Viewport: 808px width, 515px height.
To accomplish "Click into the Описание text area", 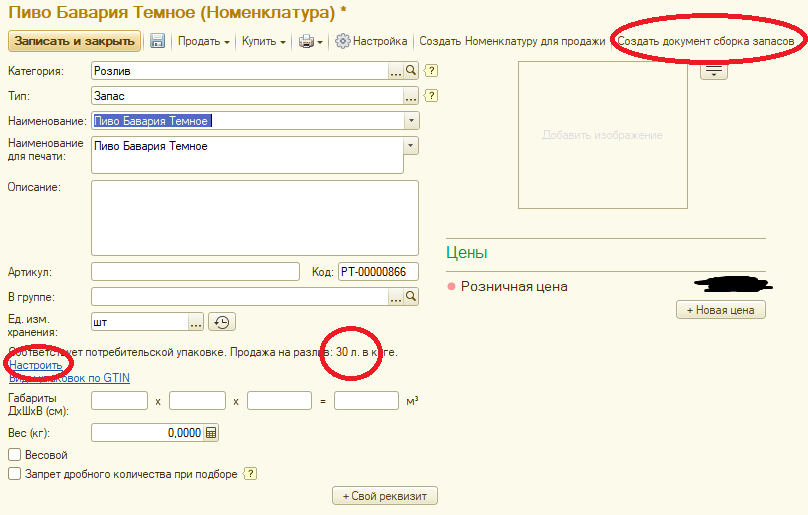I will point(255,218).
